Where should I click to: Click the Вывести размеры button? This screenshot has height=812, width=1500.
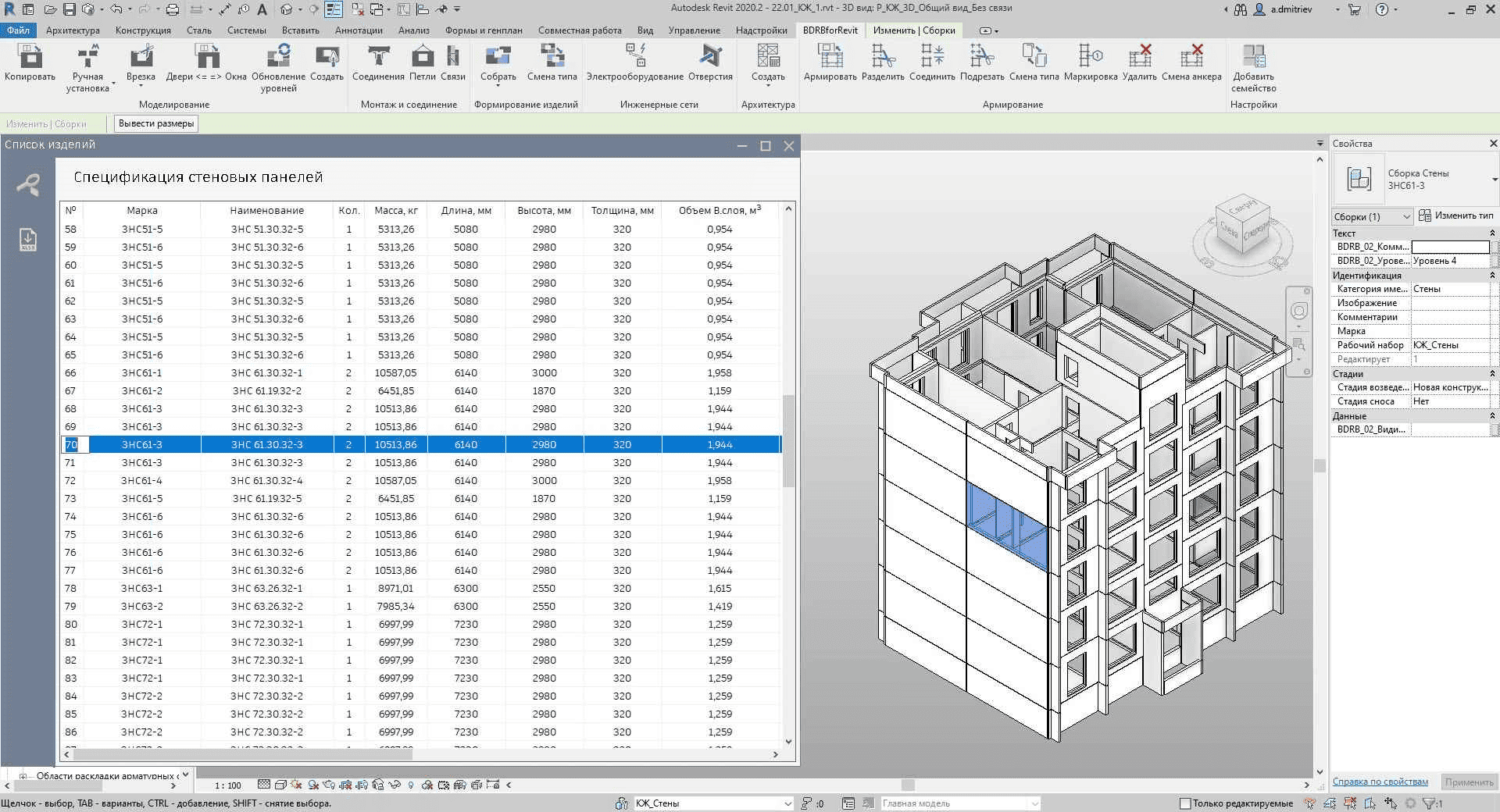point(156,123)
